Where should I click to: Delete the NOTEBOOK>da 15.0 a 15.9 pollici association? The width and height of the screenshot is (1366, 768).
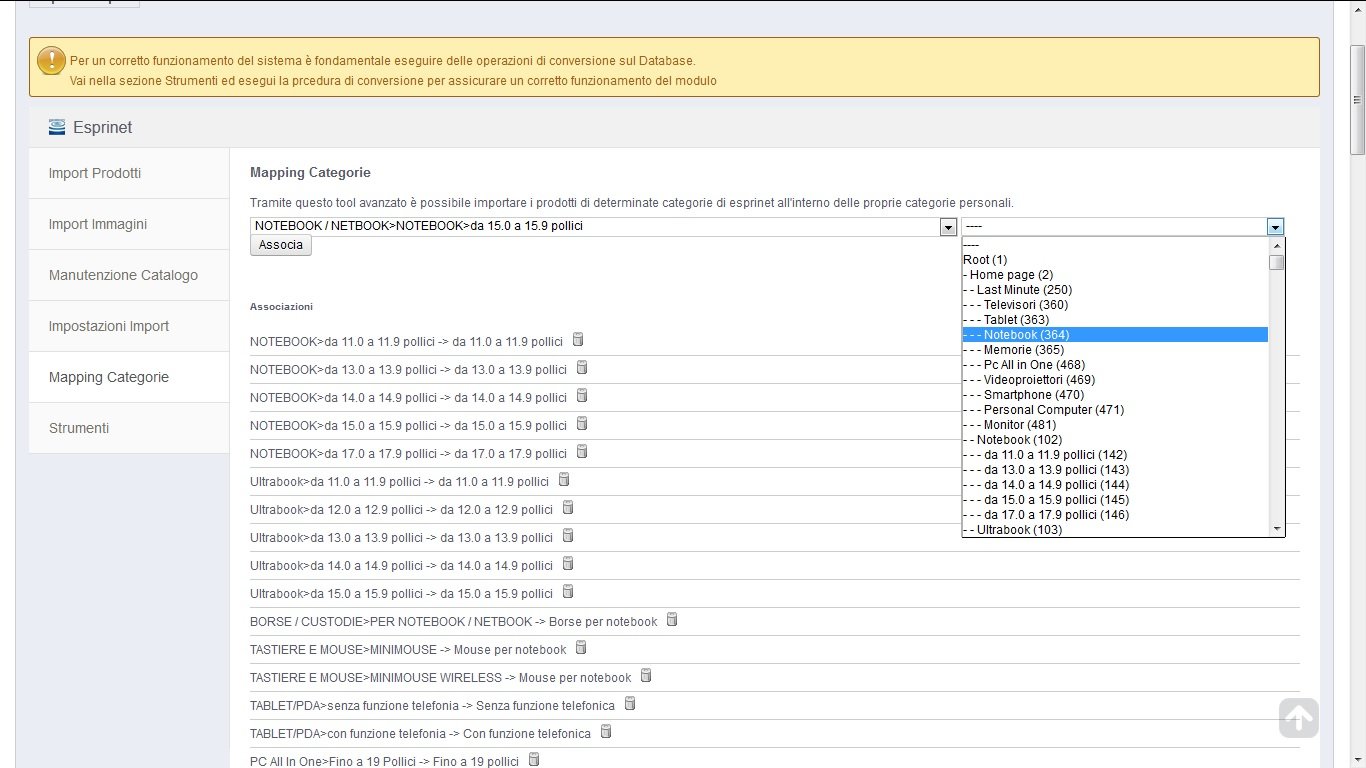[582, 424]
